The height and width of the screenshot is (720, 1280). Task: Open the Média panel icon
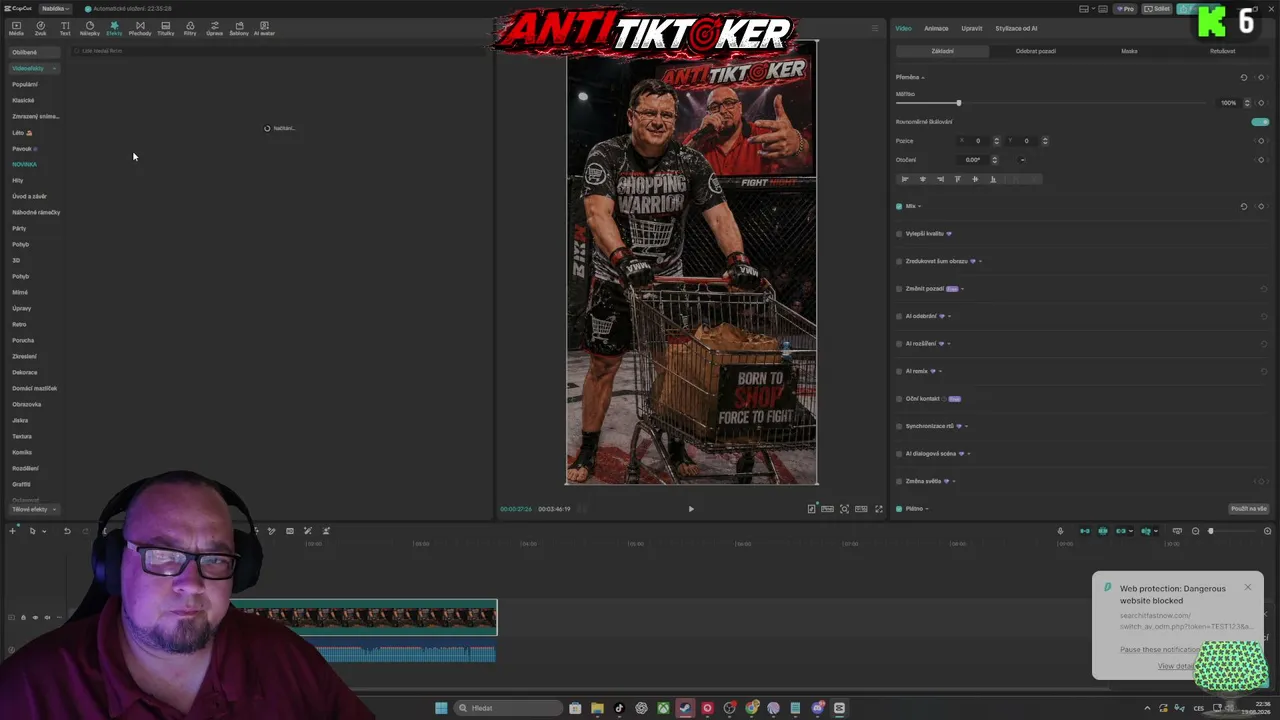point(16,28)
